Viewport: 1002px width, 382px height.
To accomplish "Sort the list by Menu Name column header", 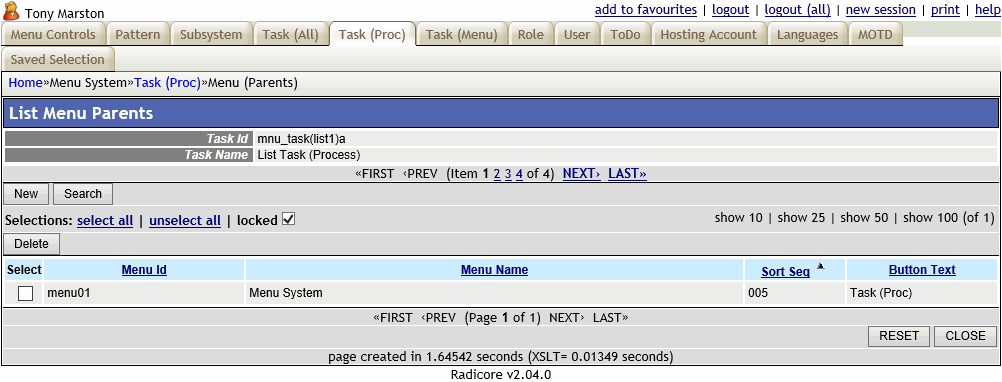I will (x=494, y=270).
